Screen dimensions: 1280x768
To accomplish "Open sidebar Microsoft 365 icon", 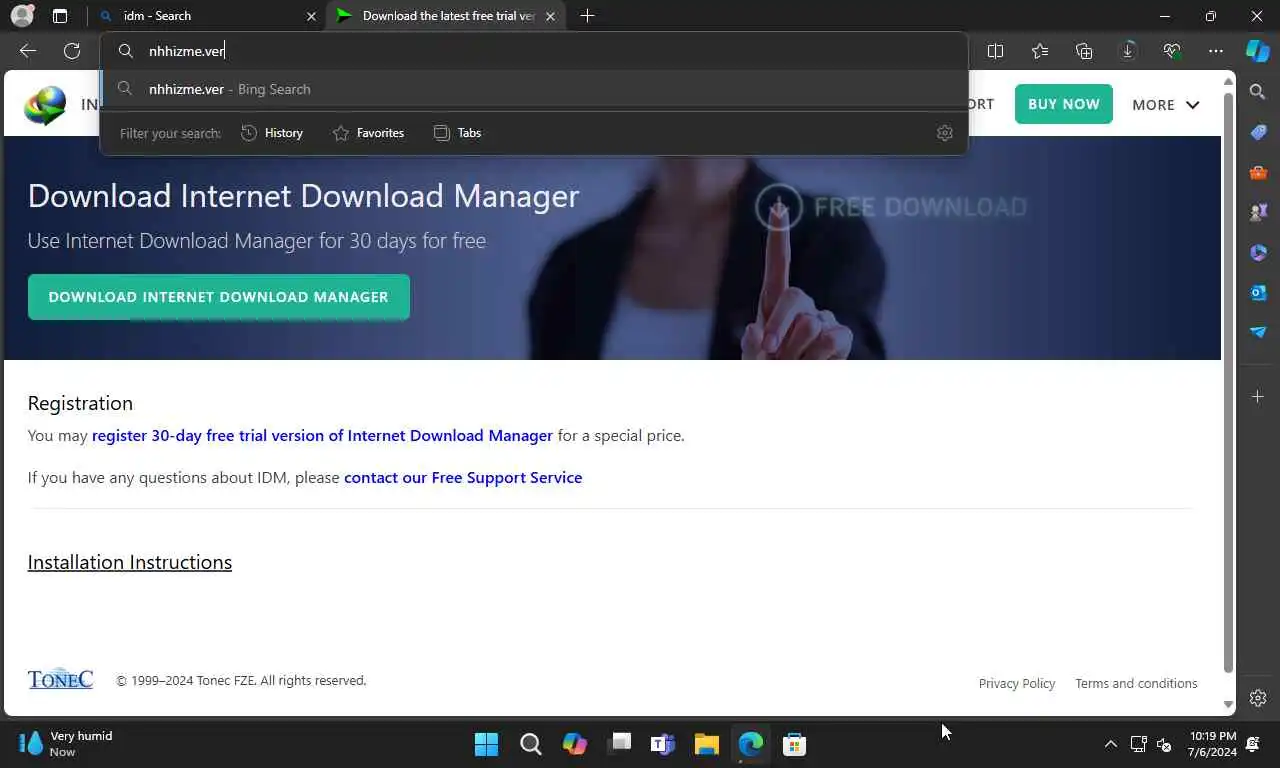I will pyautogui.click(x=1258, y=252).
